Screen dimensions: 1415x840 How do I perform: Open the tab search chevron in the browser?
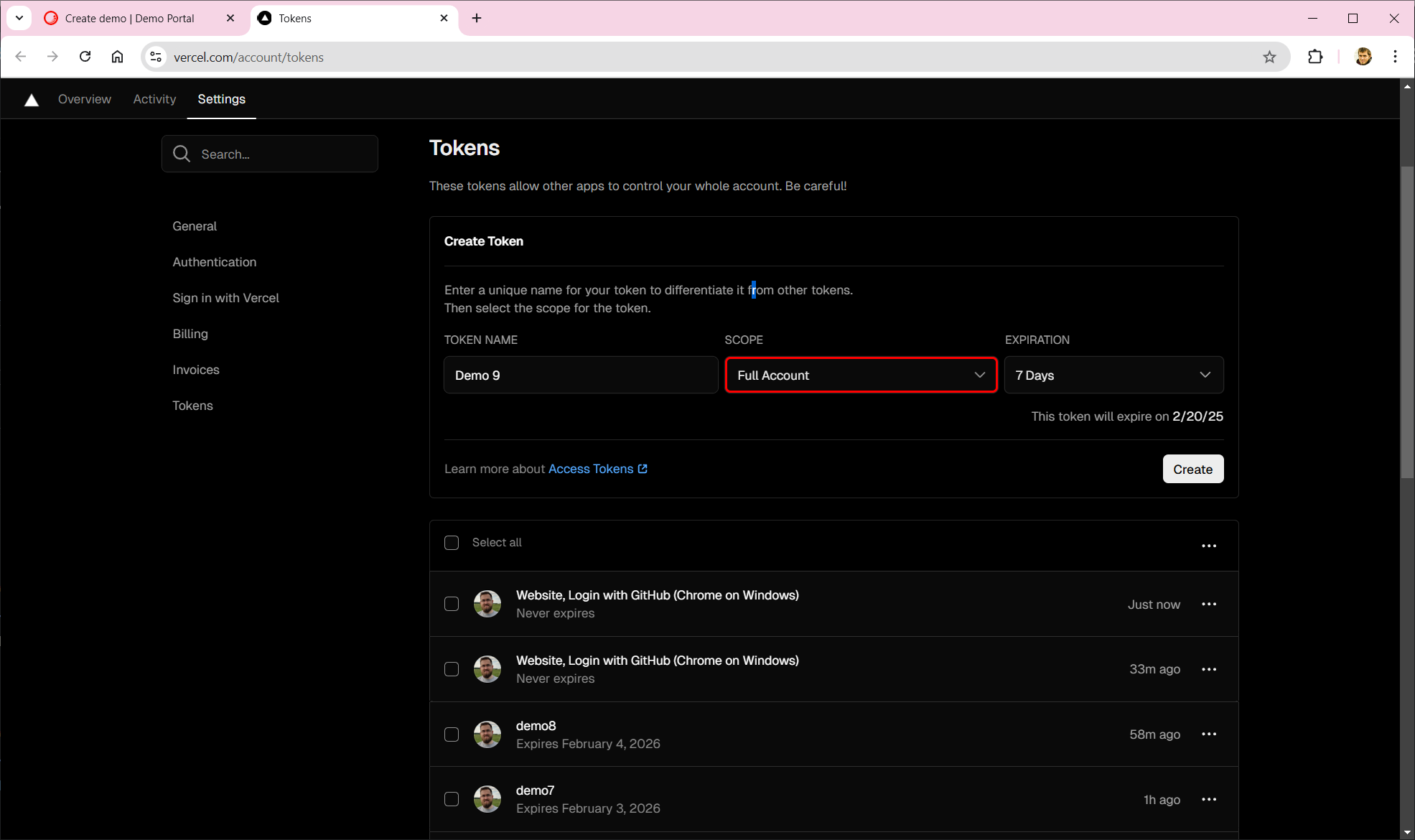pos(19,18)
